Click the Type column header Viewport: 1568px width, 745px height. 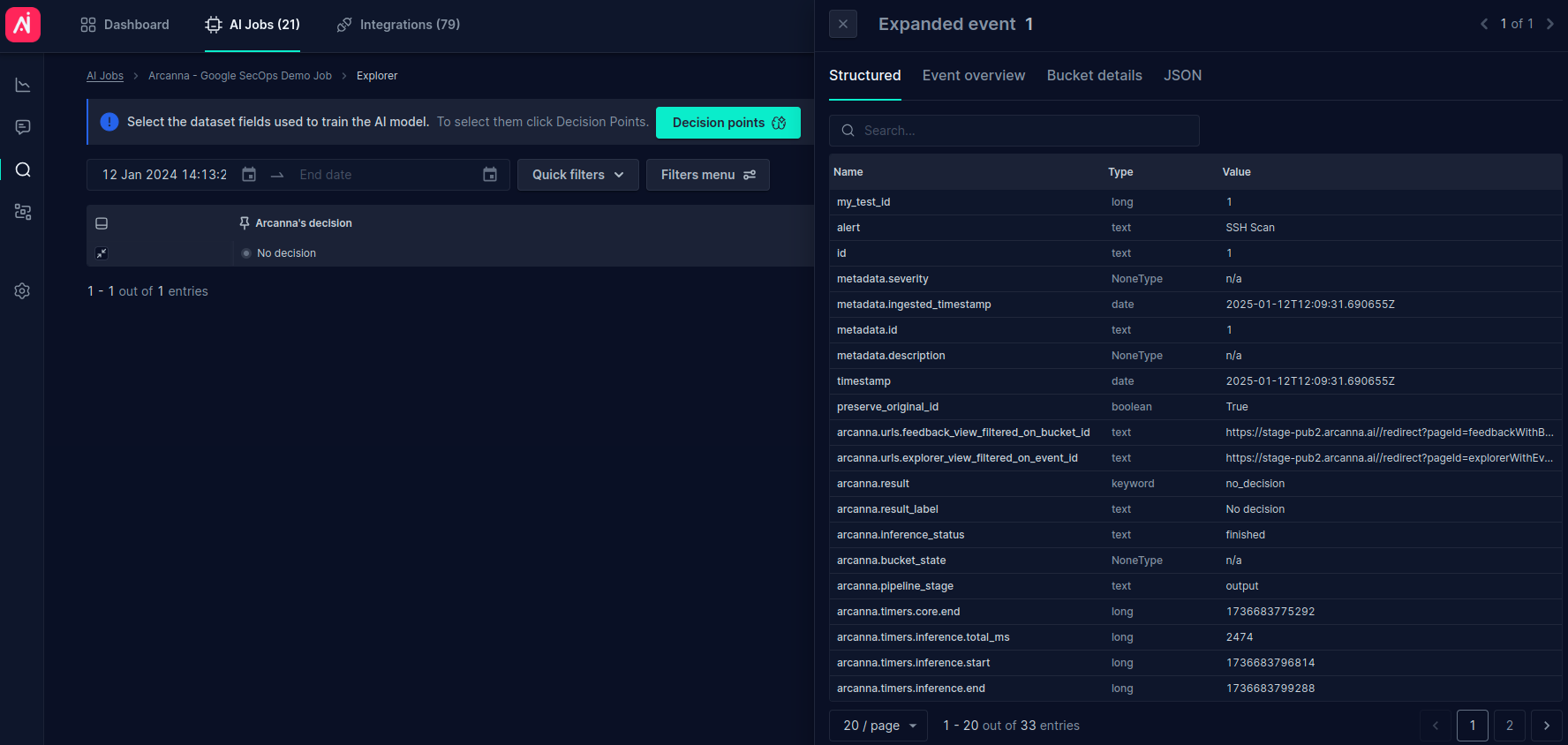(1120, 172)
